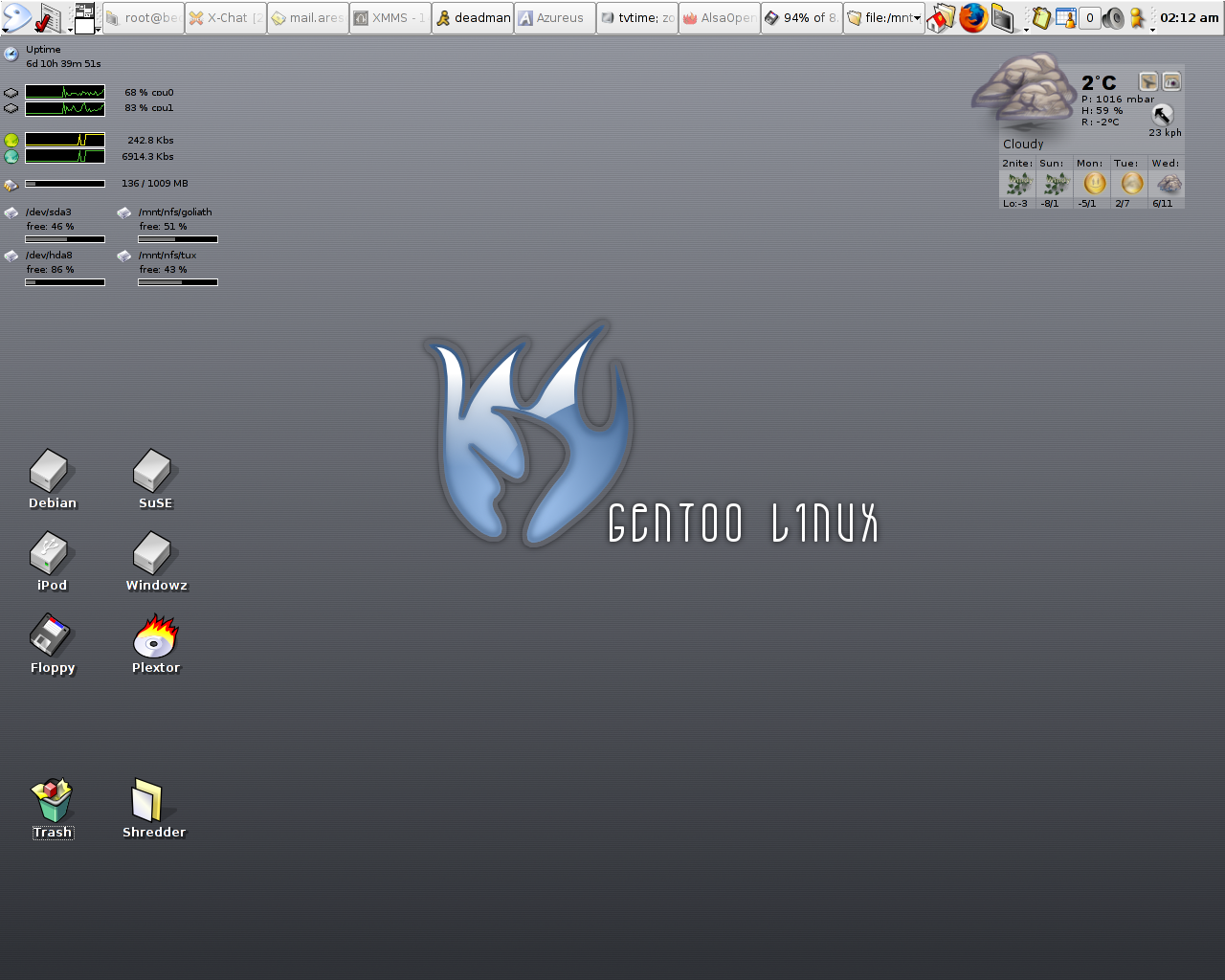1225x980 pixels.
Task: Activate the tvtime taskbar entry
Action: click(x=636, y=17)
